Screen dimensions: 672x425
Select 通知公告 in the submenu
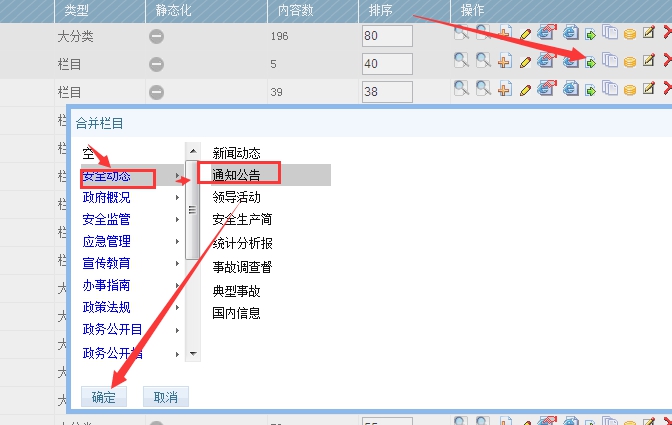(x=236, y=175)
